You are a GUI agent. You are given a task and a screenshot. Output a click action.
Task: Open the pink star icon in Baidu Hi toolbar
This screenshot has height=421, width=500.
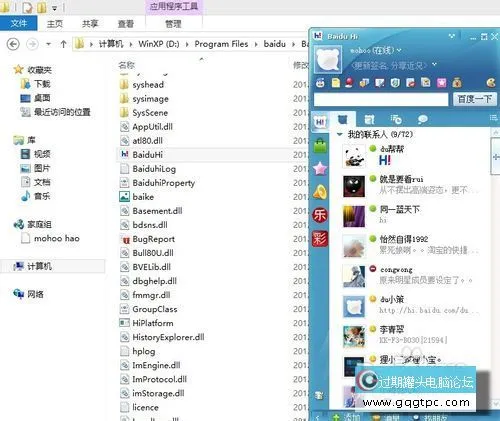tap(442, 83)
